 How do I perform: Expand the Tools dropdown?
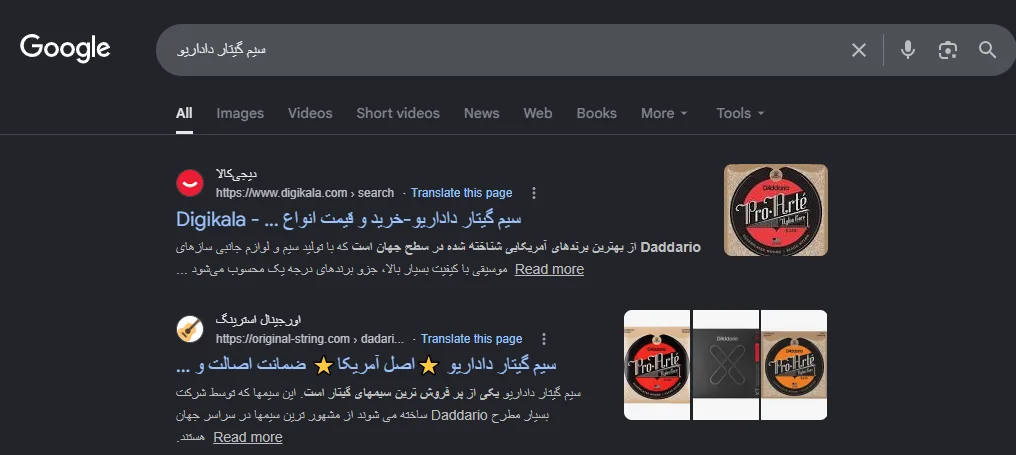(x=740, y=113)
